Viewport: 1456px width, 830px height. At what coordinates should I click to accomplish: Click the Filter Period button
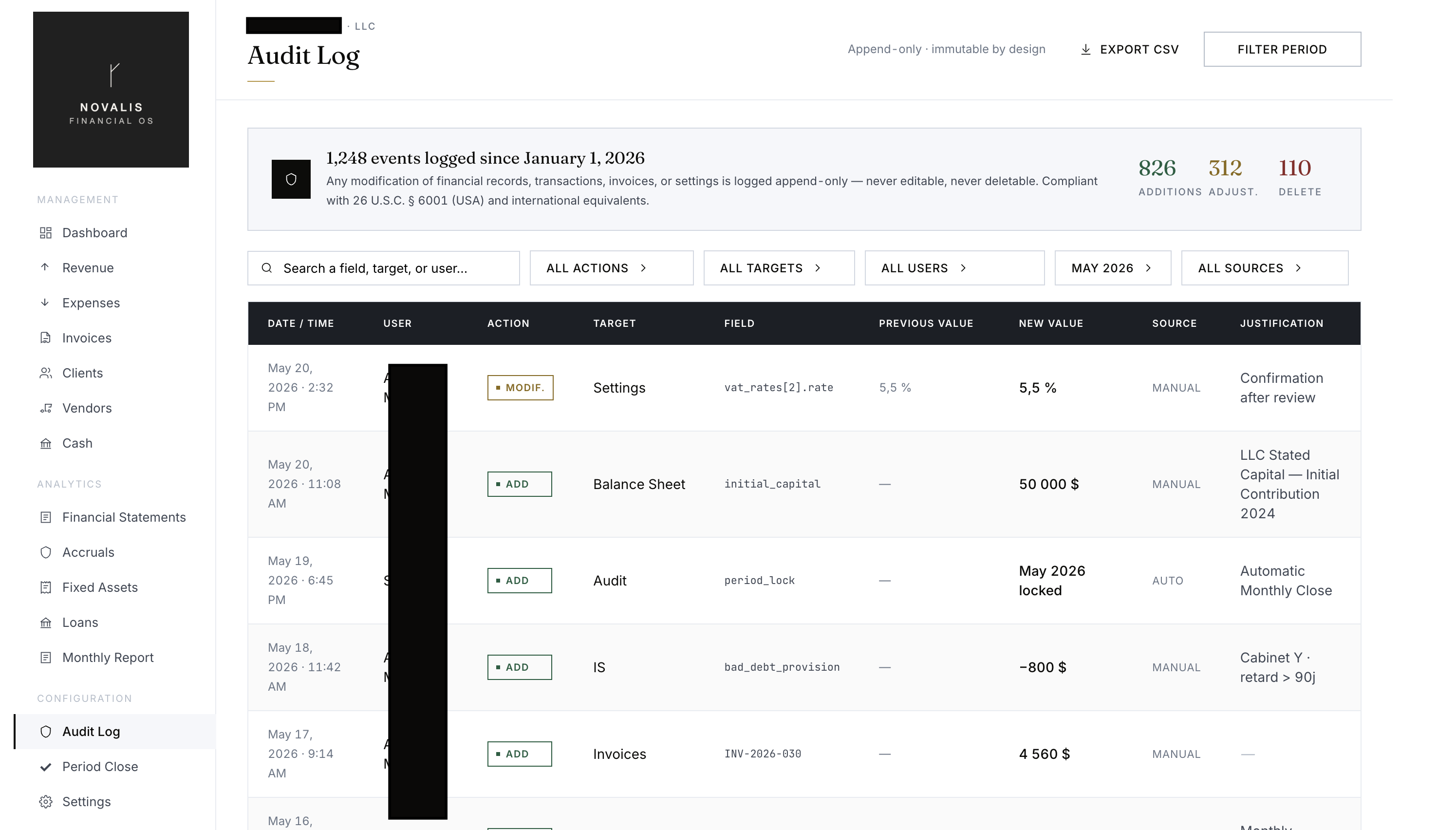coord(1282,50)
